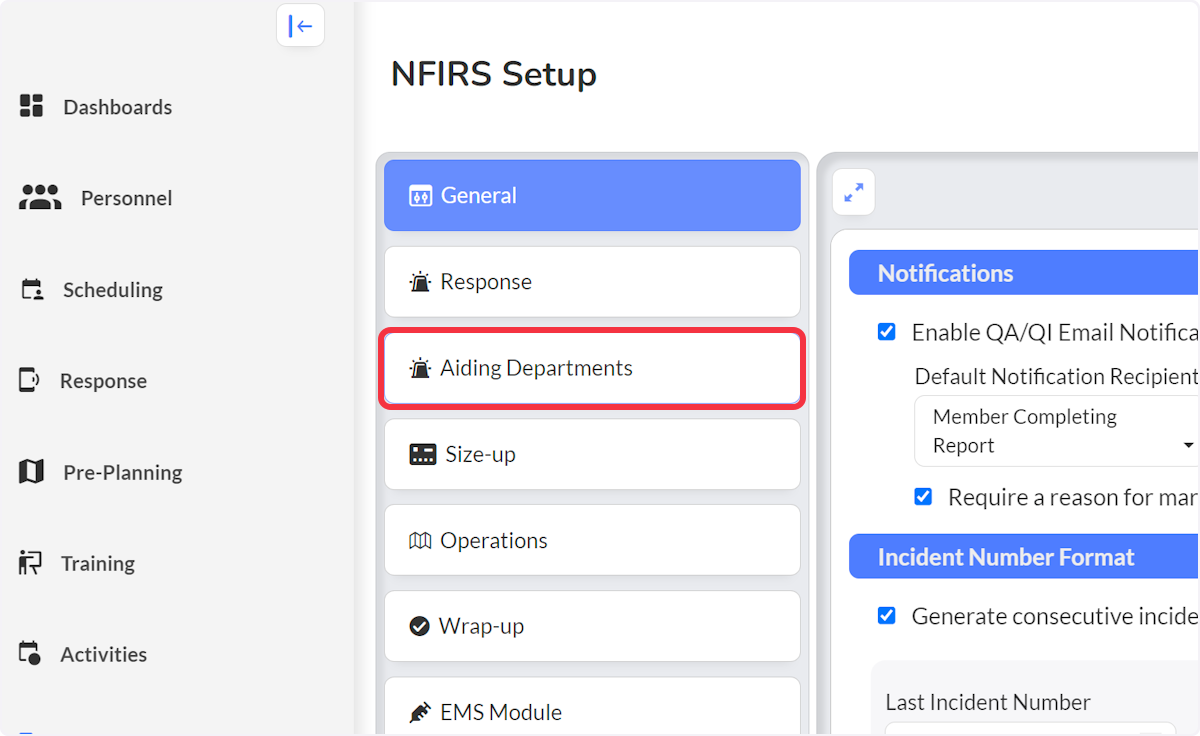Screen dimensions: 1200x736
Task: Click the Response device icon in sidebar
Action: coord(30,380)
